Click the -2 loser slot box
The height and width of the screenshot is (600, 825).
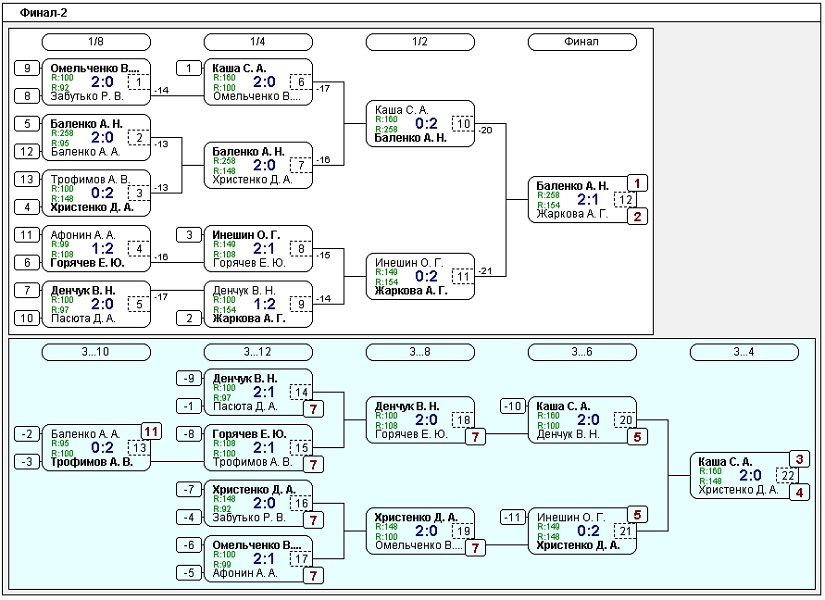pos(27,434)
